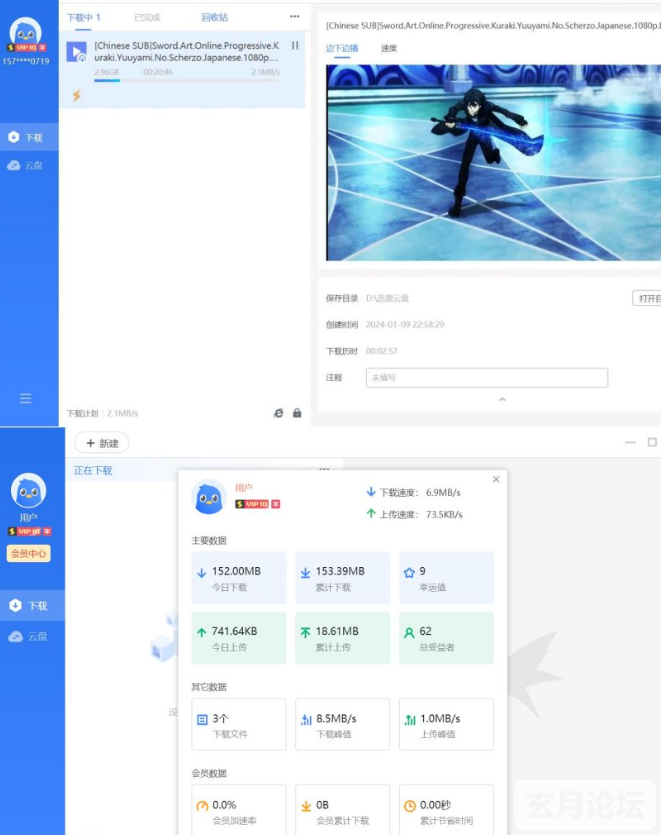Click the green 上传速度 arrow icon
The width and height of the screenshot is (661, 835).
coord(371,514)
